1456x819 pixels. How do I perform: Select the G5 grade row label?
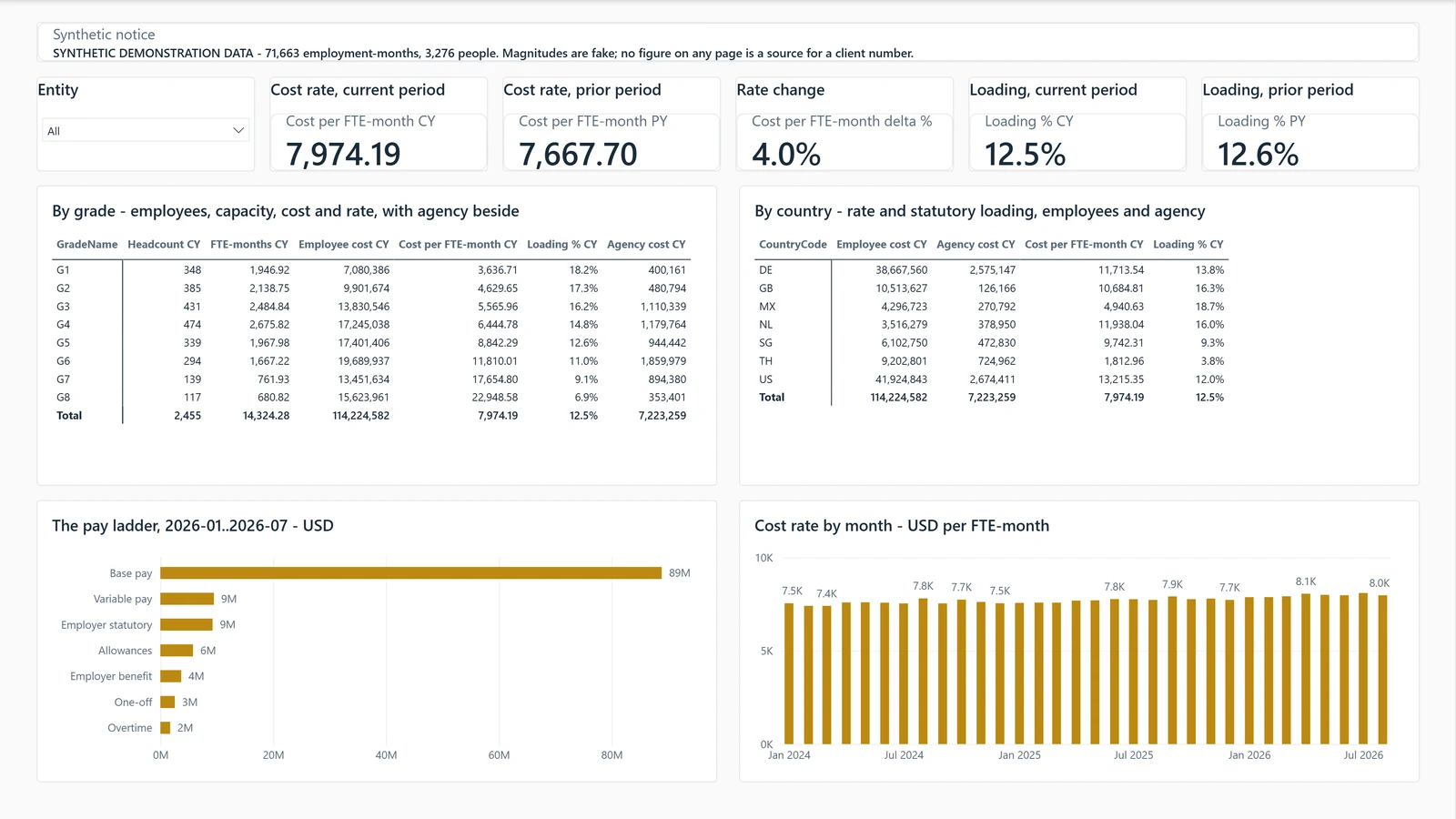63,343
